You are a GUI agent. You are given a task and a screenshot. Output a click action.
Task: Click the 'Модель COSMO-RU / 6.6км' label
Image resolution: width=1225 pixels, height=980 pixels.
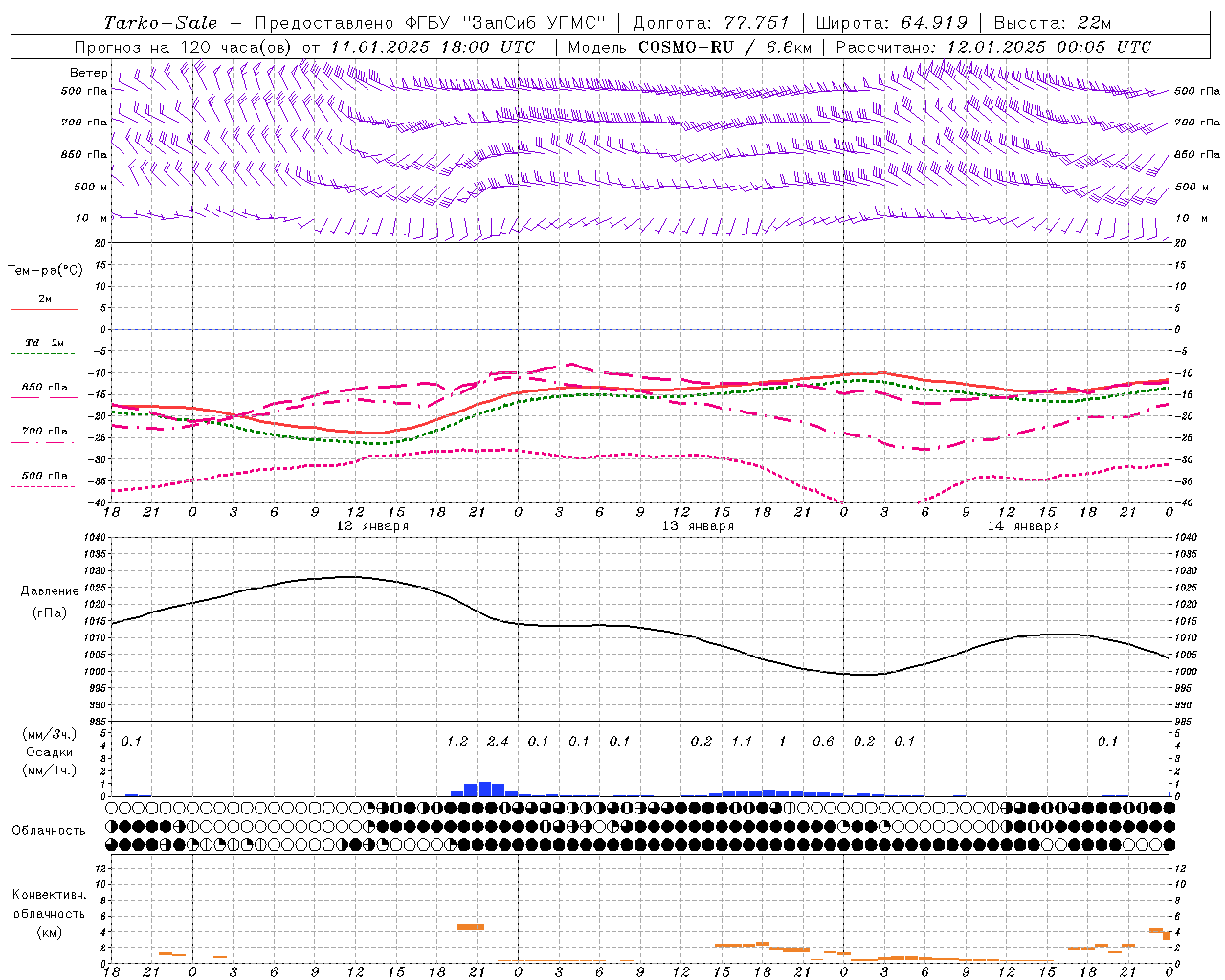click(689, 47)
